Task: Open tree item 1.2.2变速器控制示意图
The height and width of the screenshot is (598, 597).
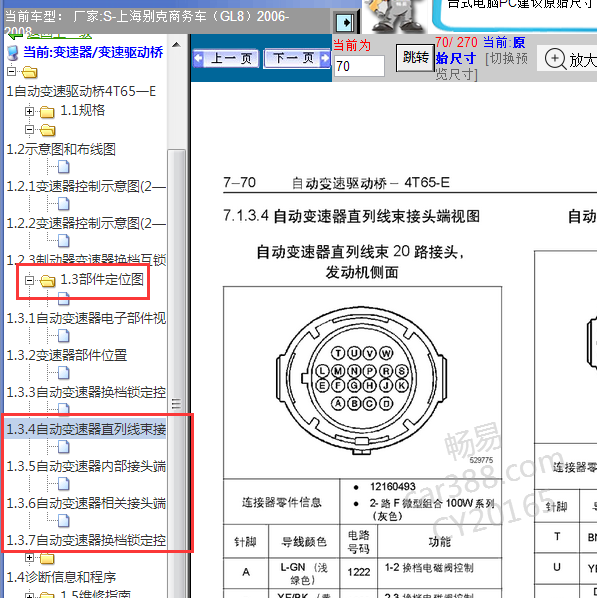Action: pyautogui.click(x=86, y=223)
